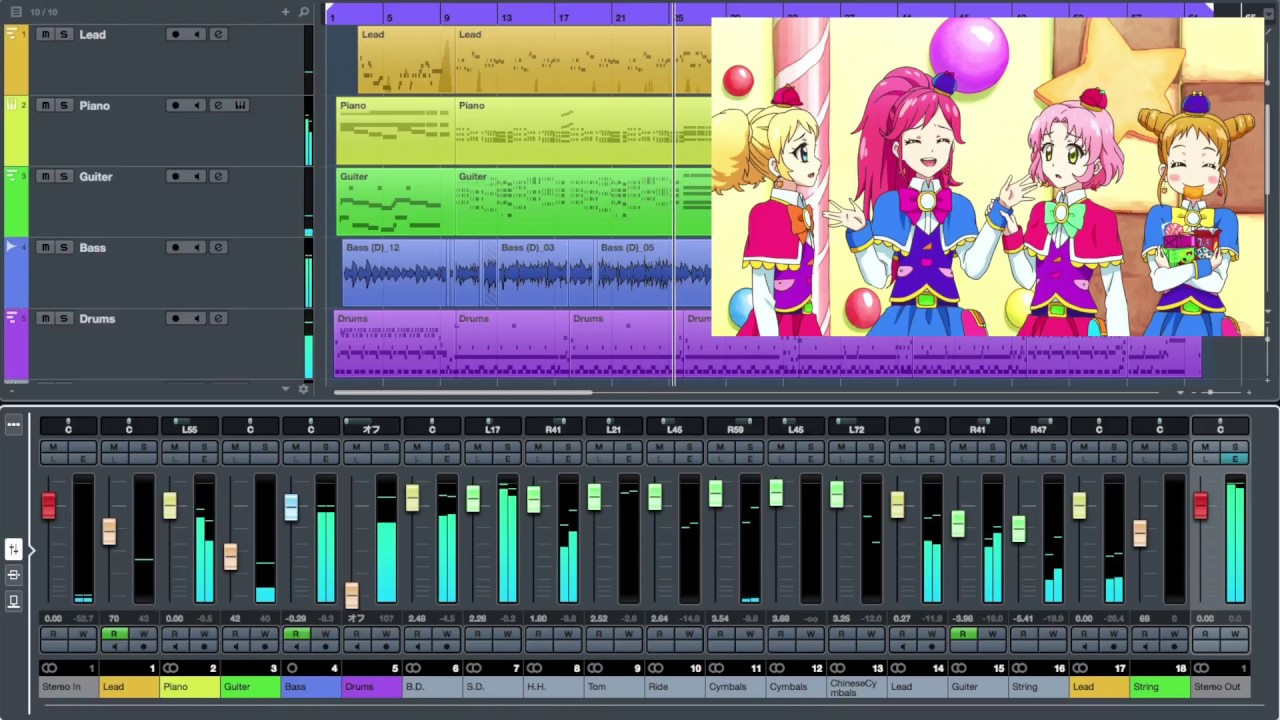Click the Stereo In red fader
Viewport: 1280px width, 720px height.
[x=49, y=505]
